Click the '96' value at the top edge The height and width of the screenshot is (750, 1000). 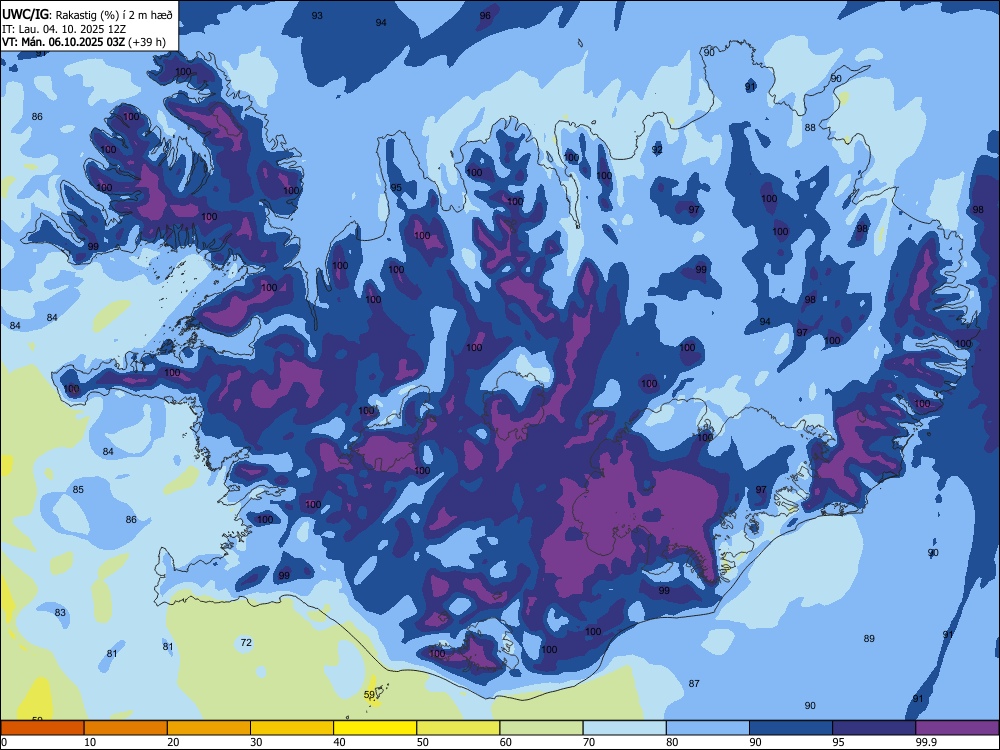click(x=485, y=15)
